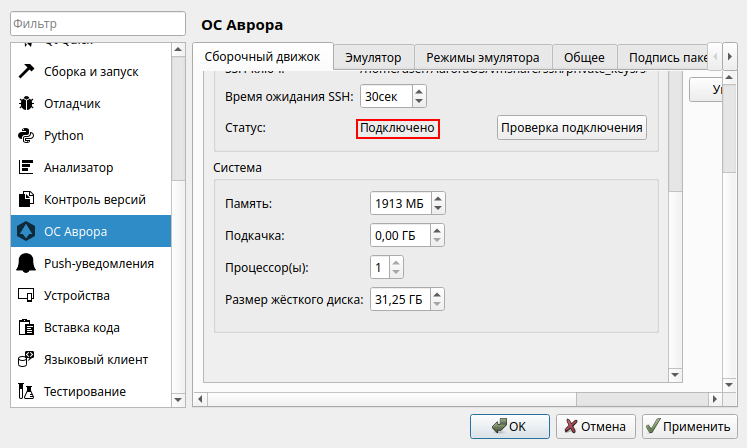Click the Подключено status text

[x=397, y=128]
